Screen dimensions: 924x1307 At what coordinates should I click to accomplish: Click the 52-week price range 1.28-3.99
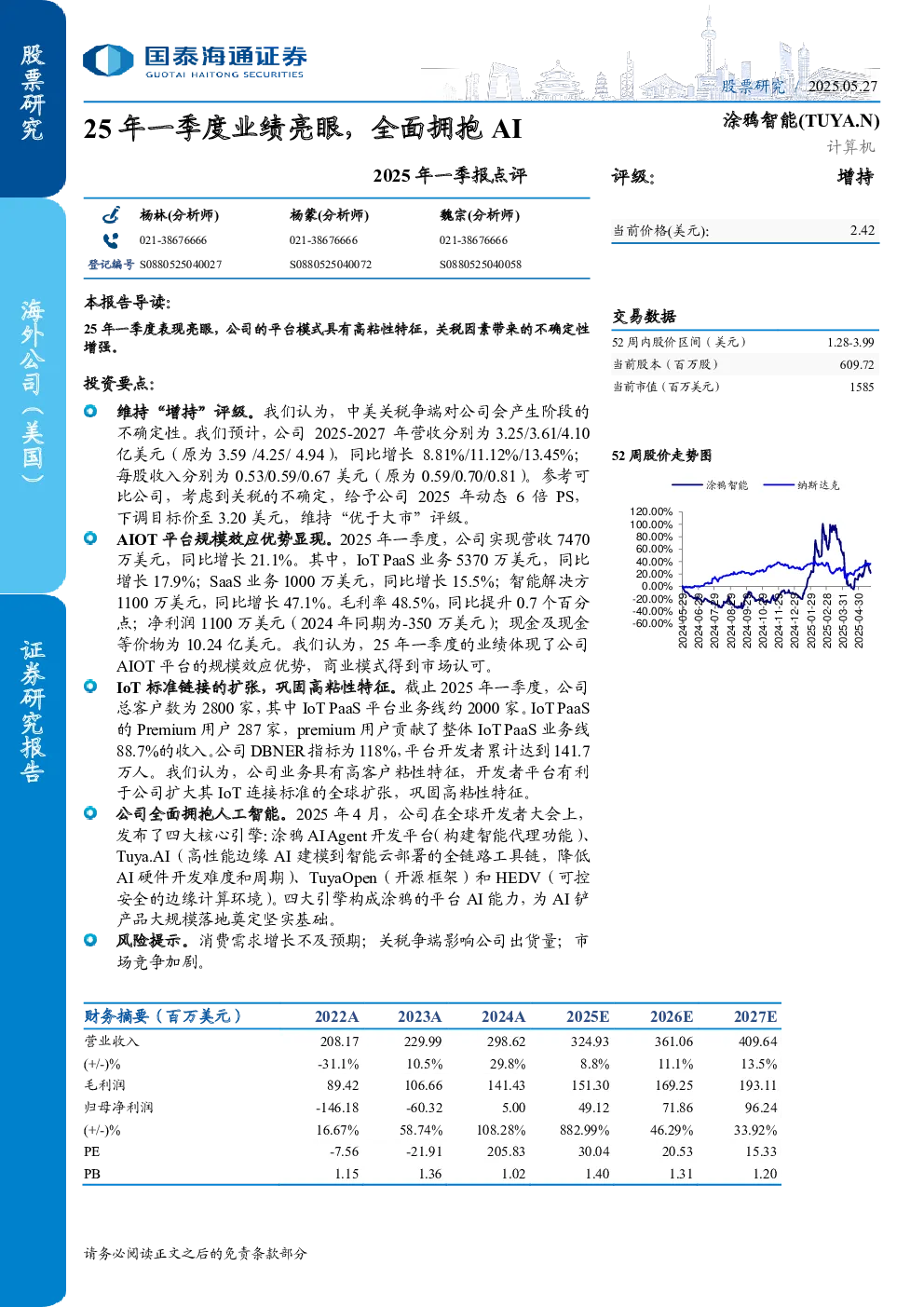tap(850, 343)
